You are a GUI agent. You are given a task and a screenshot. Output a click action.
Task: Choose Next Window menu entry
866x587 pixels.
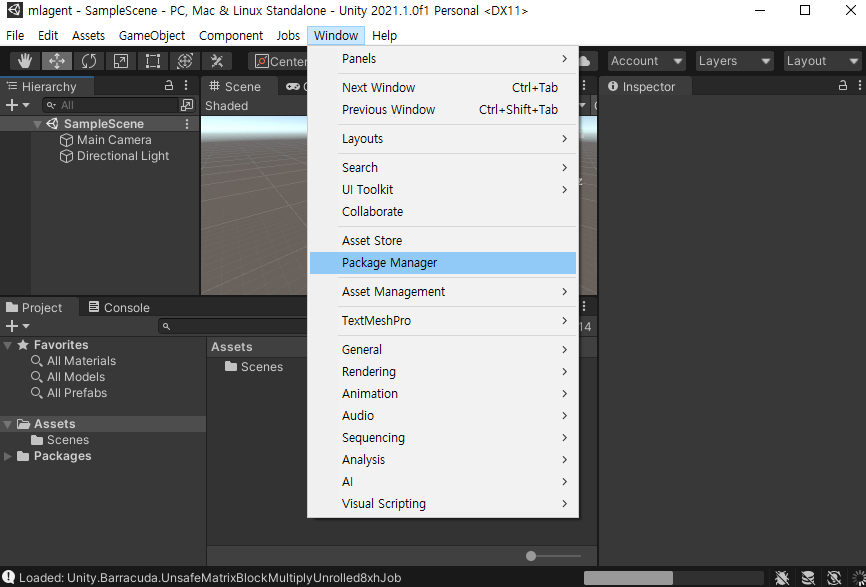coord(443,88)
